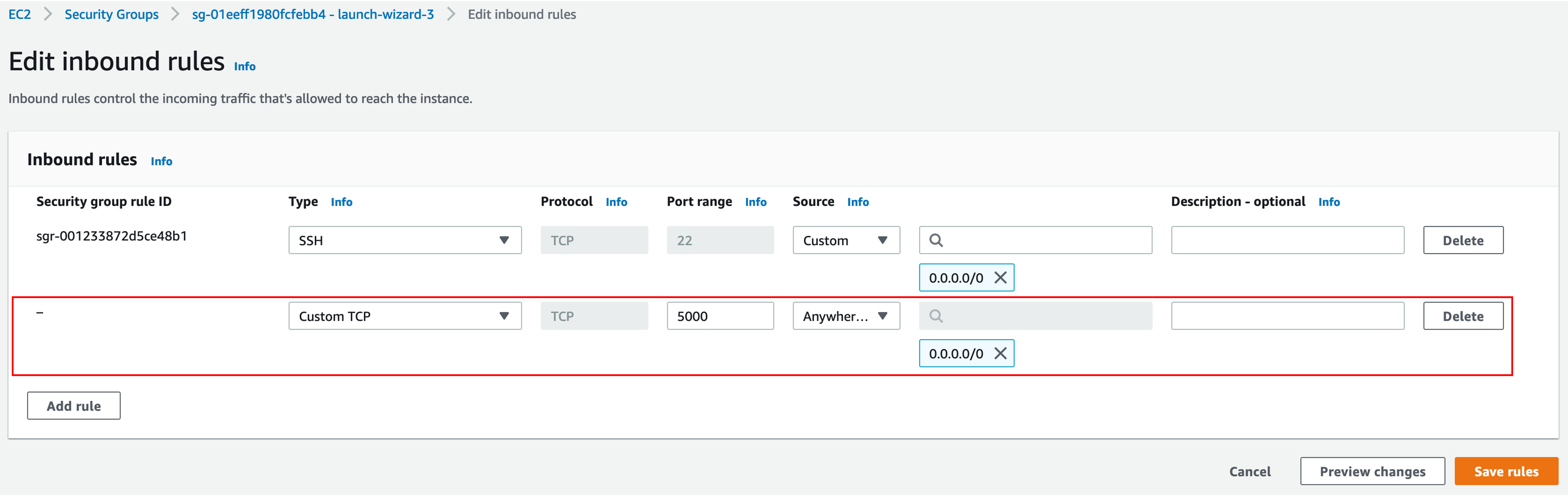Click the Info link next to the Type column
The image size is (1568, 496).
(x=341, y=202)
